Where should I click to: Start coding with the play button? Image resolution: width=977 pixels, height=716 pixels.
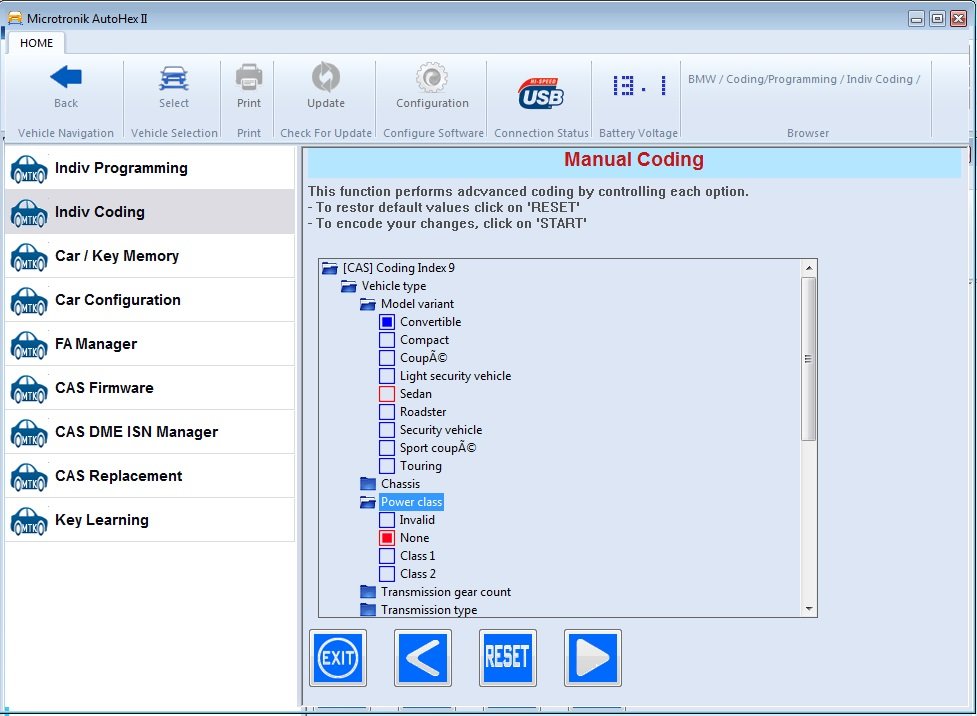(x=593, y=657)
